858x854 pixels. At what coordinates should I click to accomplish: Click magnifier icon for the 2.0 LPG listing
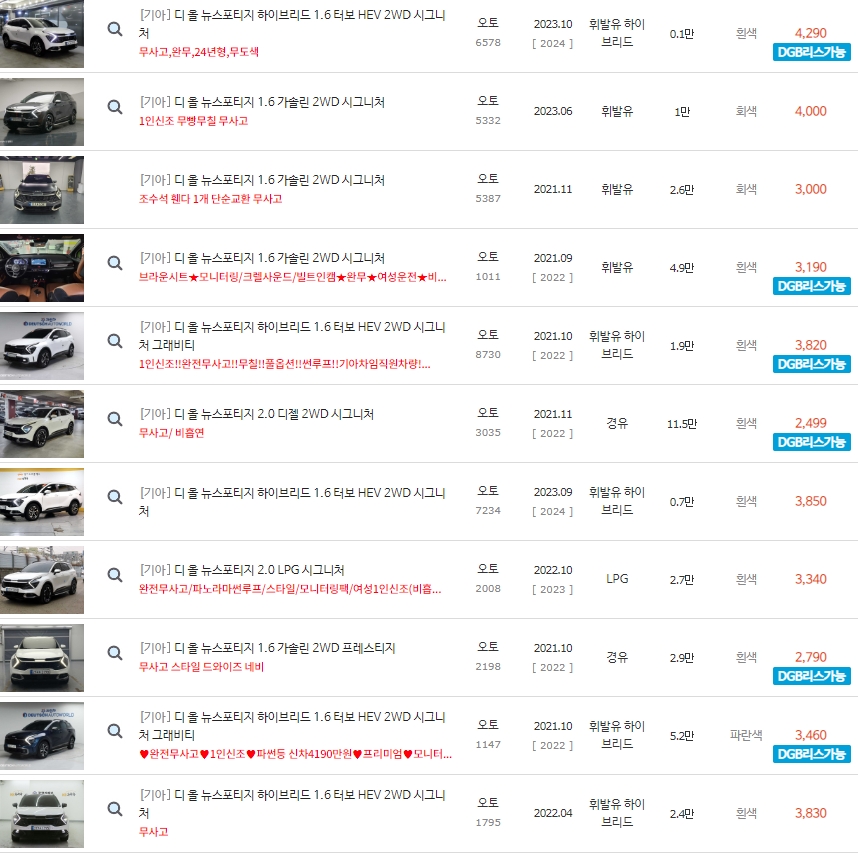[x=114, y=574]
